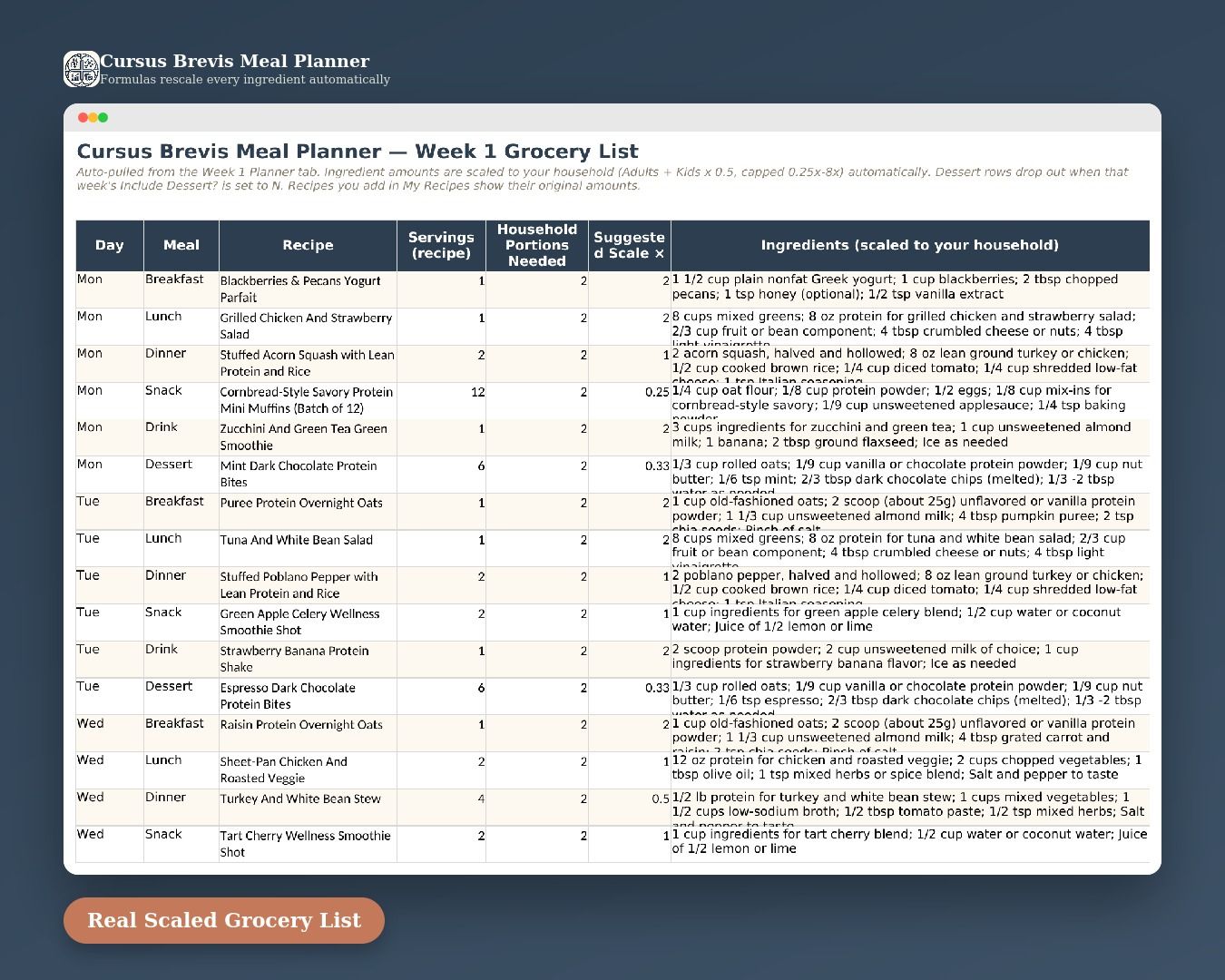The width and height of the screenshot is (1225, 980).
Task: Click the Strawberry Banana Protein Shake cell
Action: click(308, 660)
